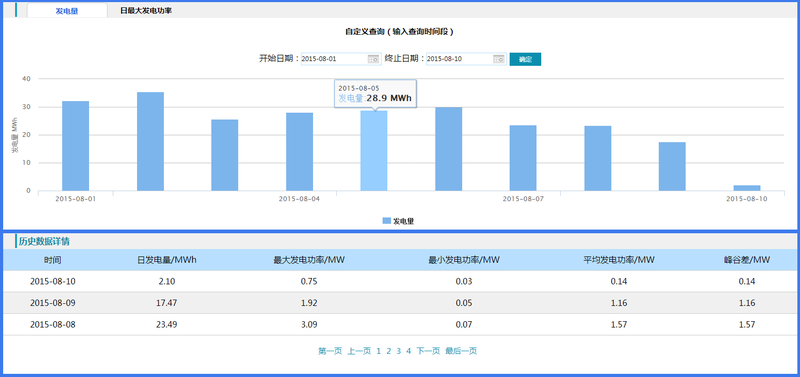Viewport: 800px width, 377px height.
Task: Select the shortest bar for 2015-08-10
Action: coord(747,188)
